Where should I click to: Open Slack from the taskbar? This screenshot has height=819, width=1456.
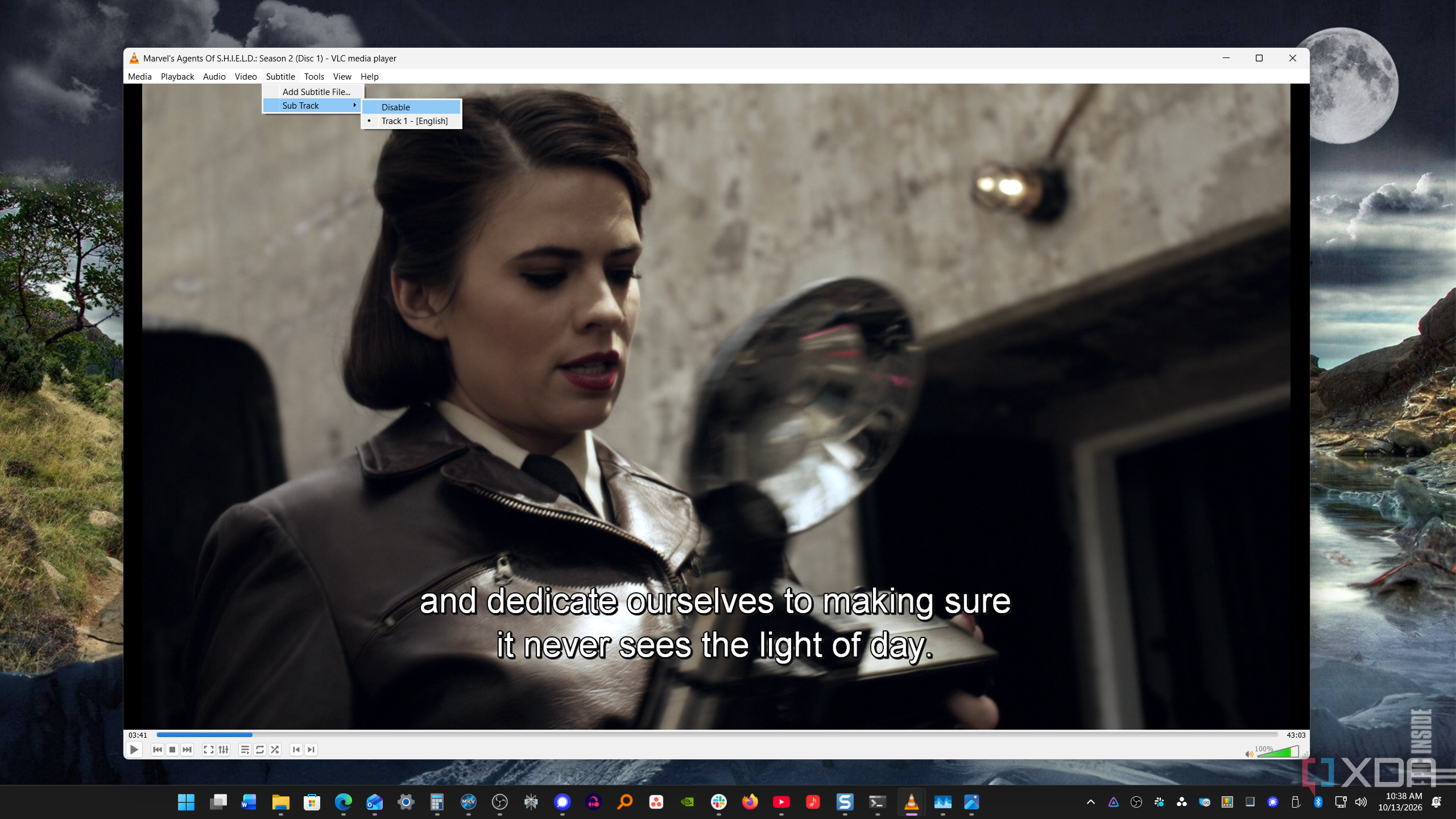point(719,802)
